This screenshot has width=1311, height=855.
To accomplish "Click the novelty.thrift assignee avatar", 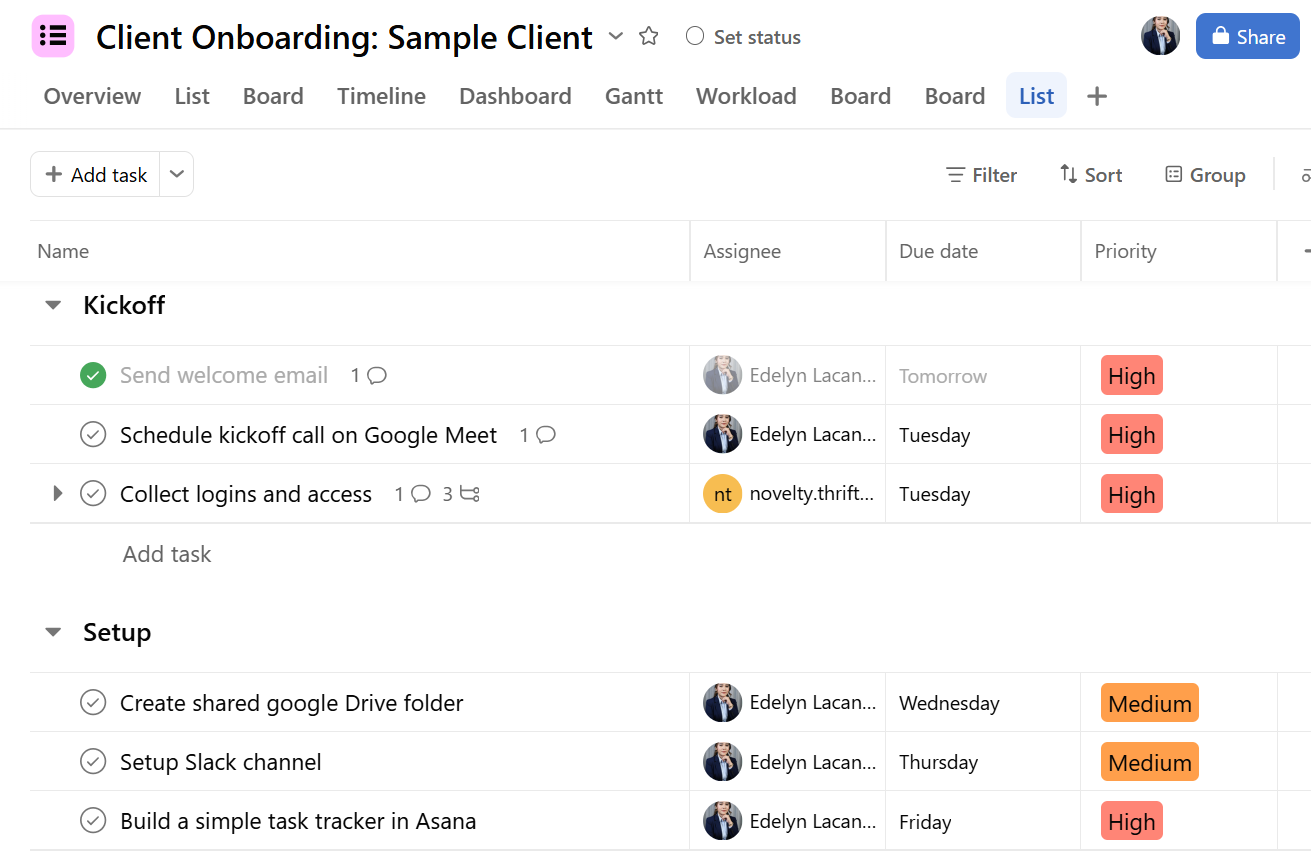I will [x=722, y=494].
